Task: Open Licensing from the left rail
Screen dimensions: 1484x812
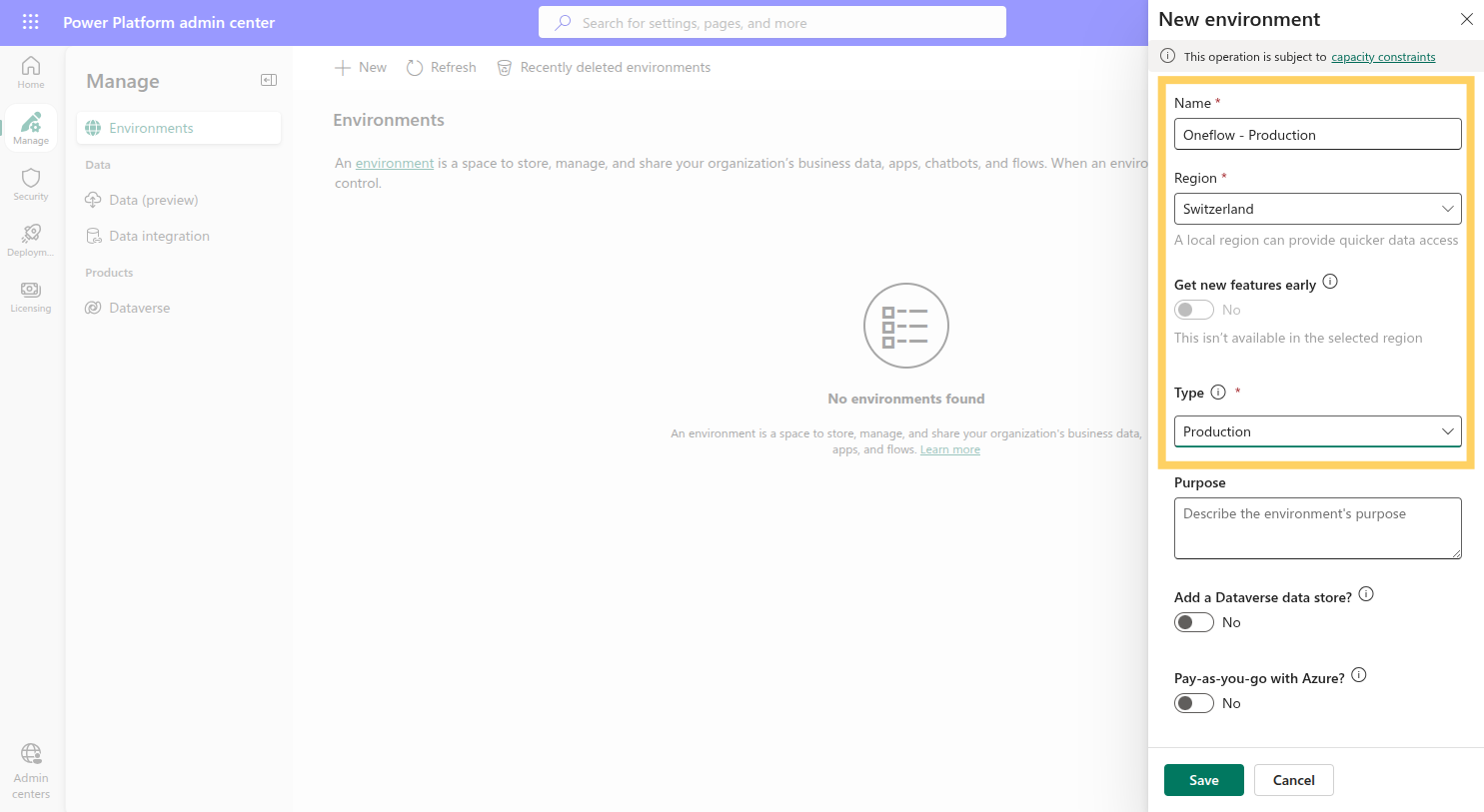Action: [31, 296]
